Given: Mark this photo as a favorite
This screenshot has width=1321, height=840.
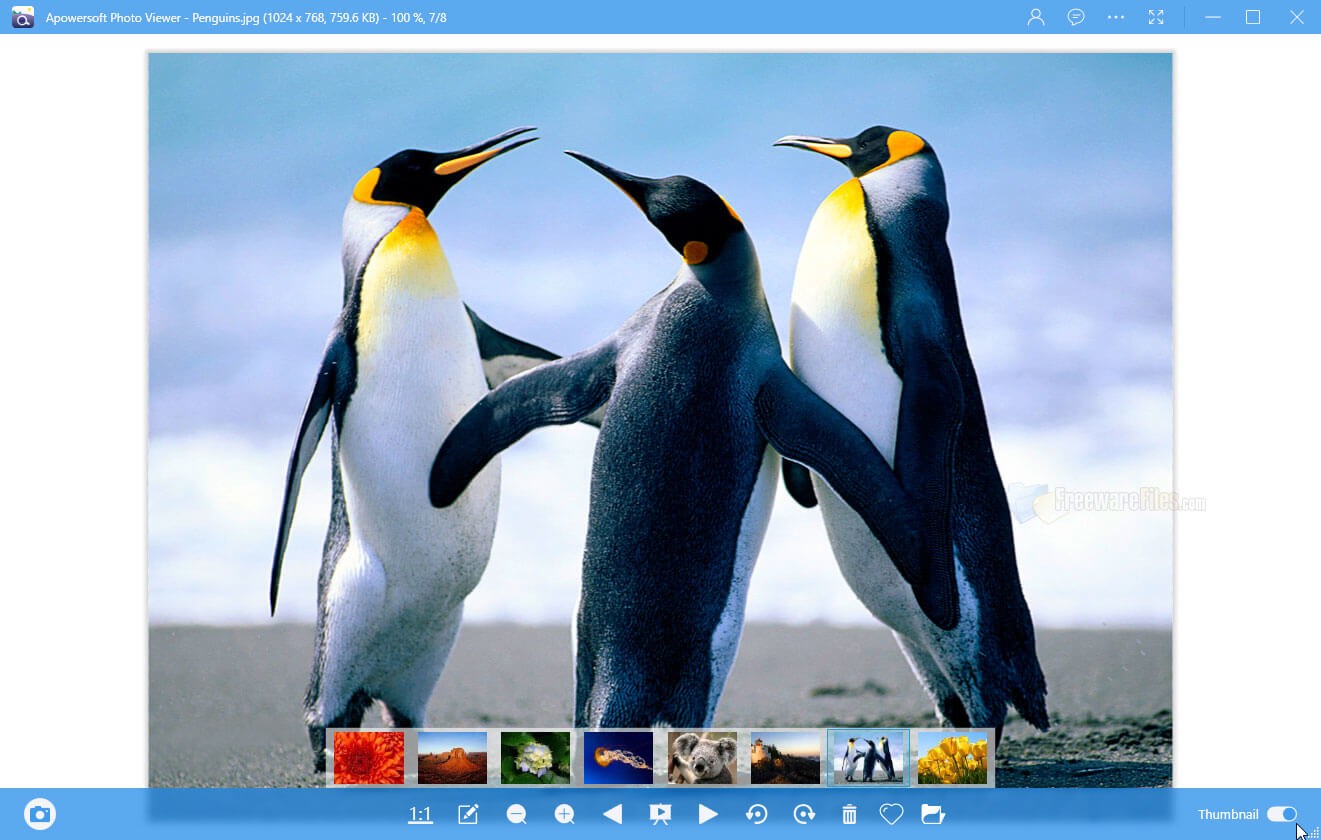Looking at the screenshot, I should click(891, 814).
